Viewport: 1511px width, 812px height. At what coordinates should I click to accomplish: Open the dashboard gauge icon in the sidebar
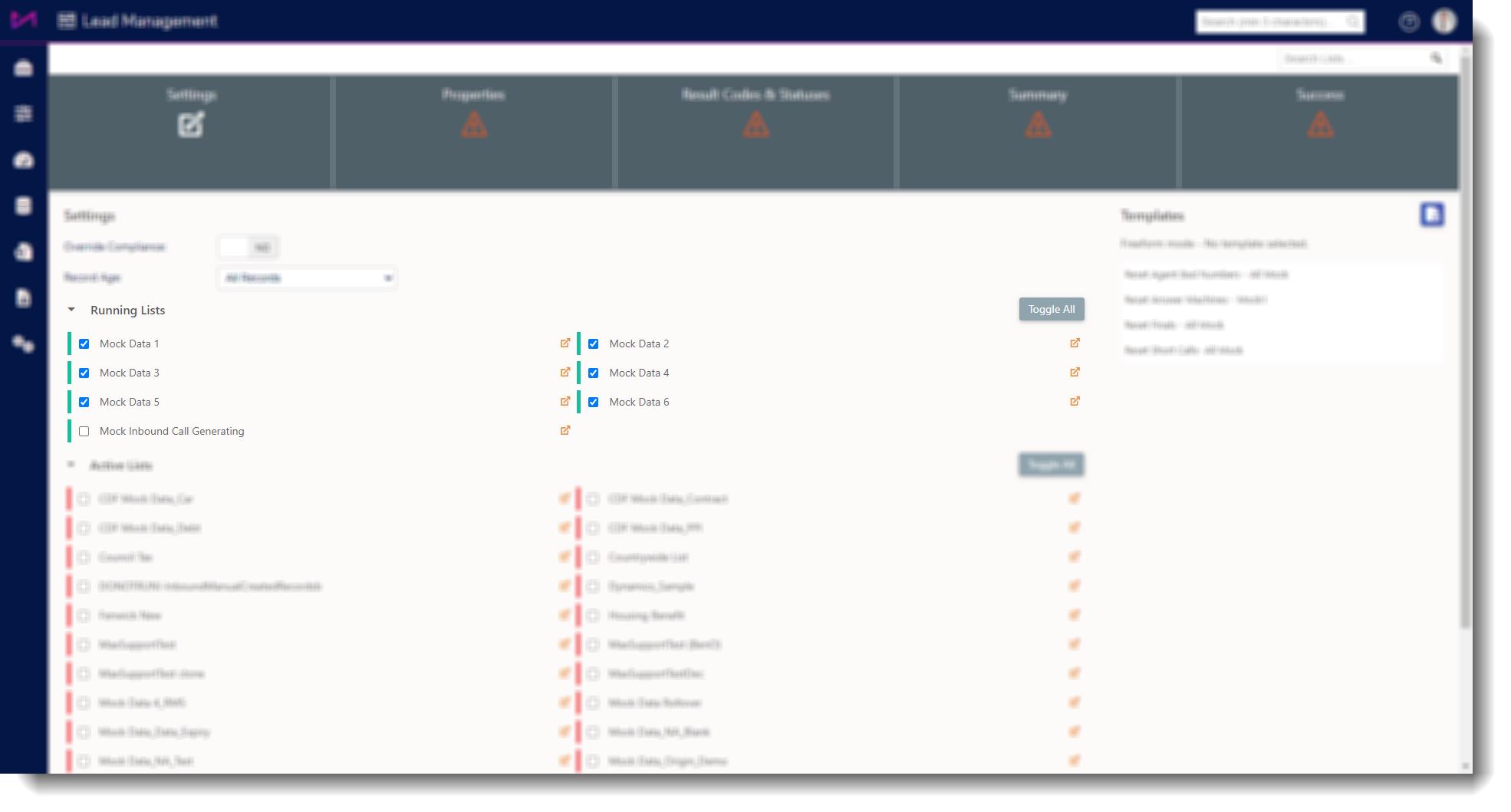click(24, 160)
